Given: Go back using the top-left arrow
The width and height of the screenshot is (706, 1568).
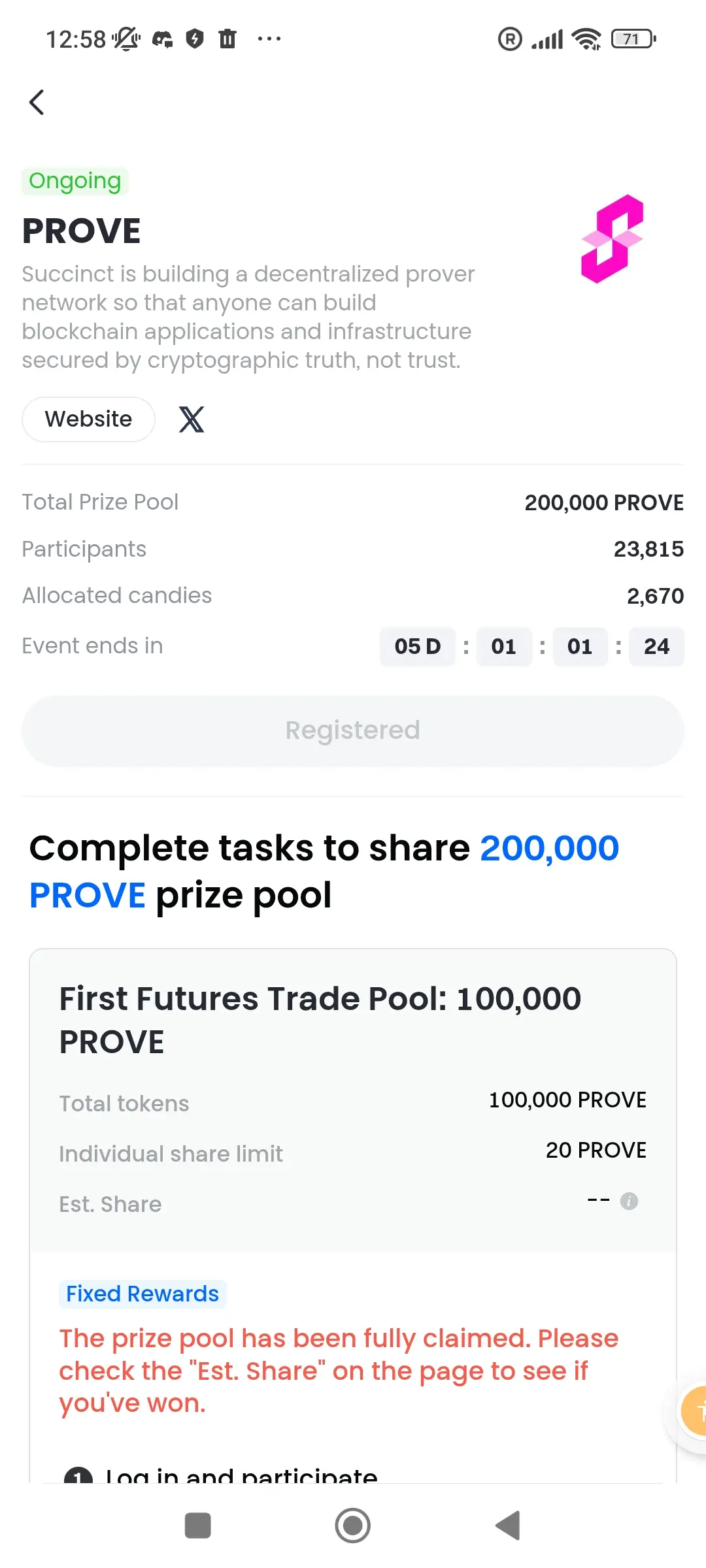Looking at the screenshot, I should 37,102.
